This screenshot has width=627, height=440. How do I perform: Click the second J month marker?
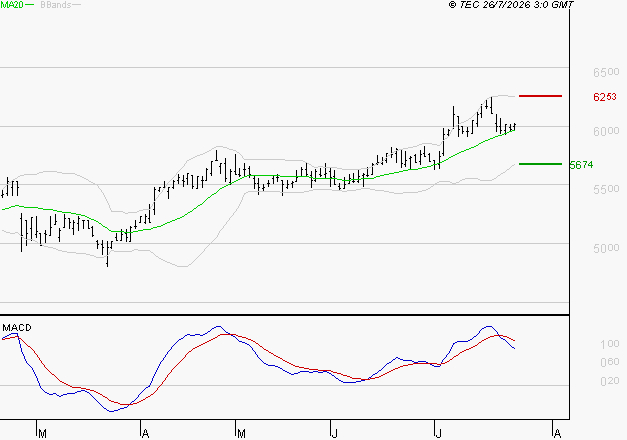[439, 433]
